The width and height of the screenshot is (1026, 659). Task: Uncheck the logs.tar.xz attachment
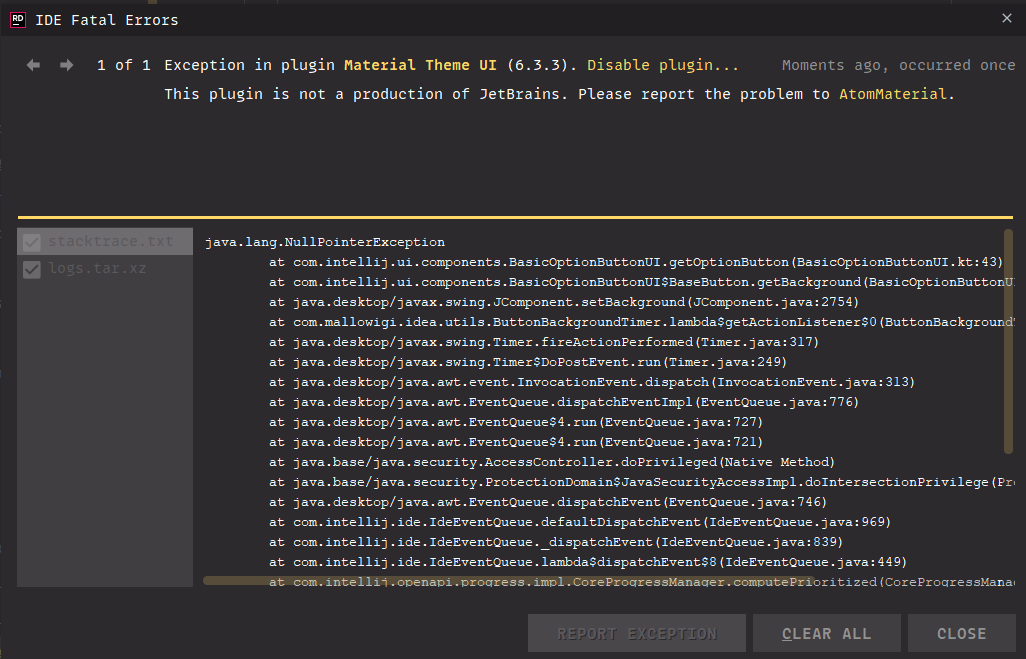[30, 268]
